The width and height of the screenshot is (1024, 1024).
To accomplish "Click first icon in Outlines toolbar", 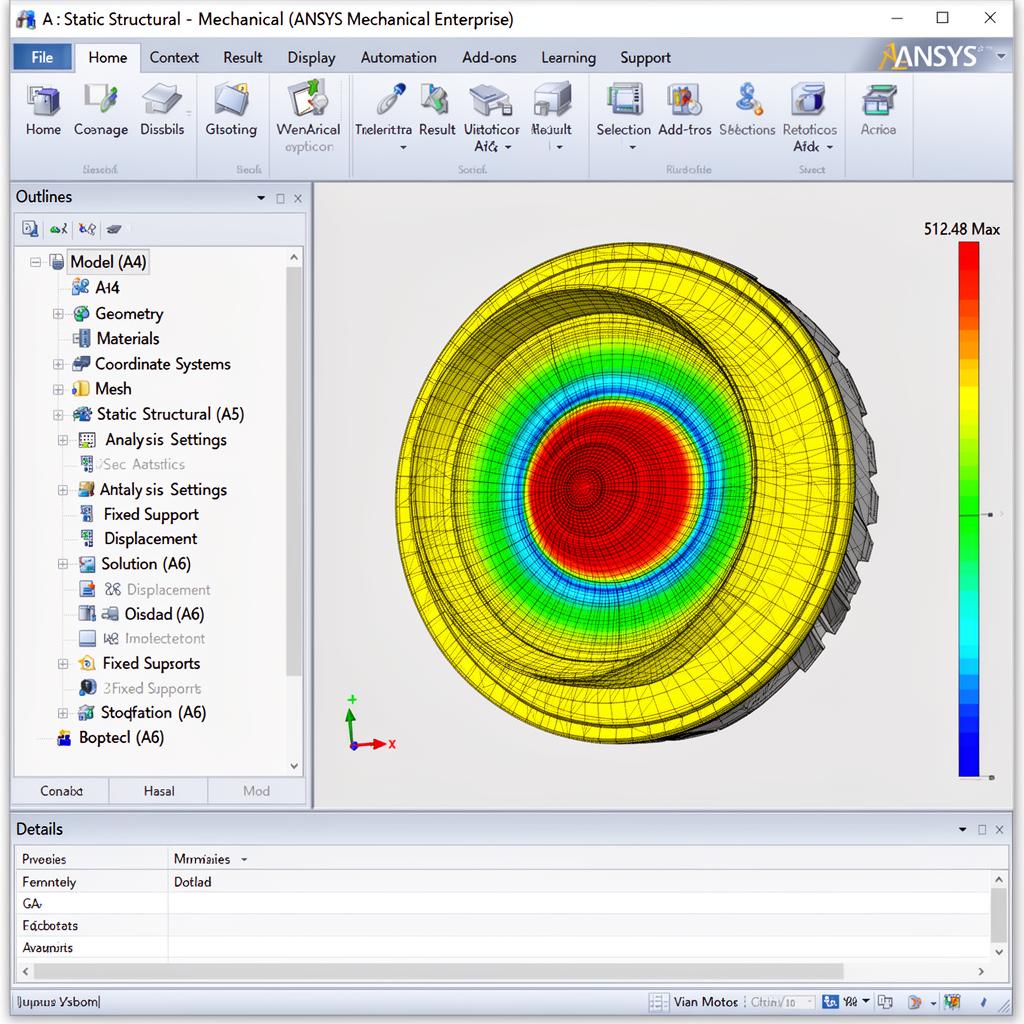I will pos(30,229).
